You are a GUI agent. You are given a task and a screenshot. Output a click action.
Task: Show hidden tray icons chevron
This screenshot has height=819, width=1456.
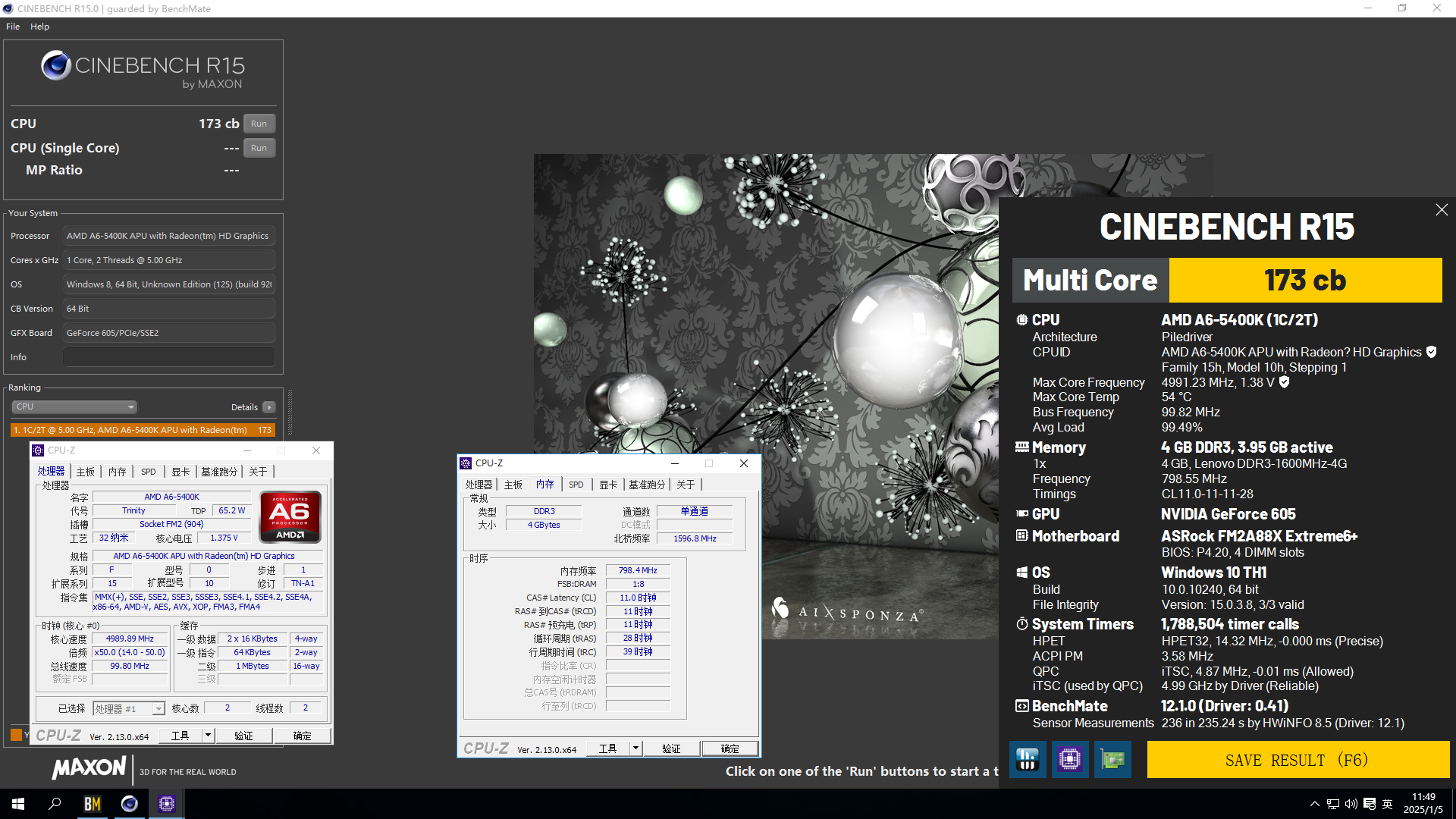point(1314,804)
